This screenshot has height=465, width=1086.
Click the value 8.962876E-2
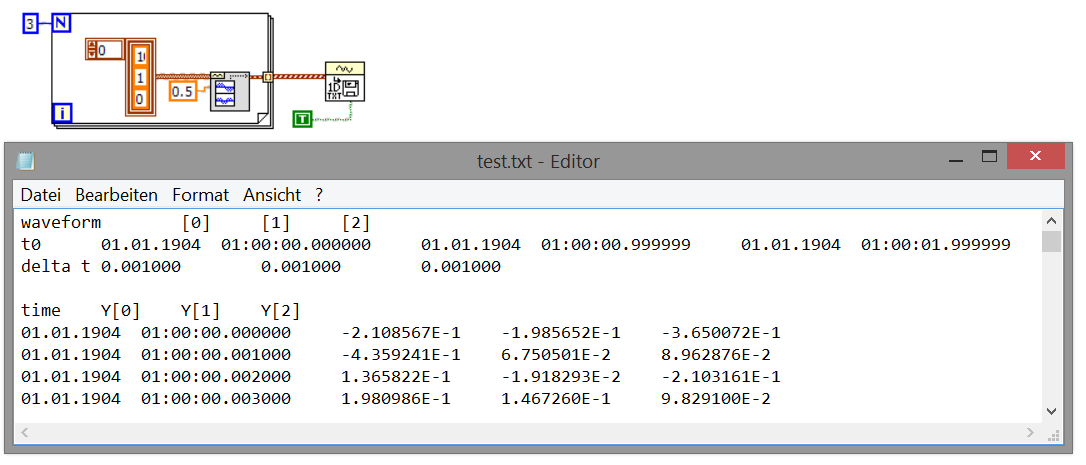pos(716,355)
